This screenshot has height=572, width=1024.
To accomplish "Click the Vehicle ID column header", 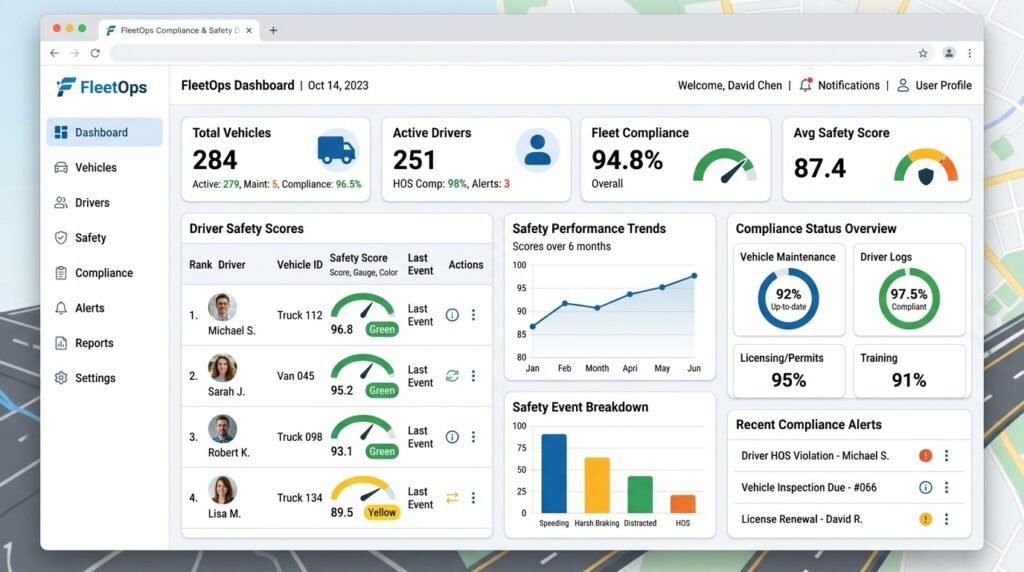I will click(x=300, y=264).
